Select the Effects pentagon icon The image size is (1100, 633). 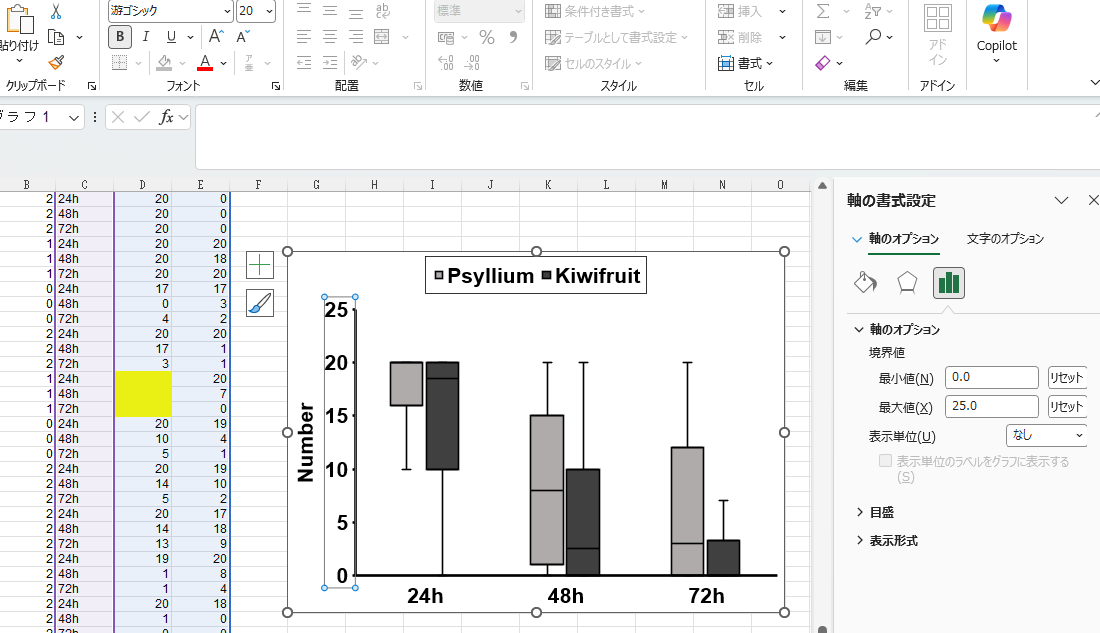coord(907,283)
